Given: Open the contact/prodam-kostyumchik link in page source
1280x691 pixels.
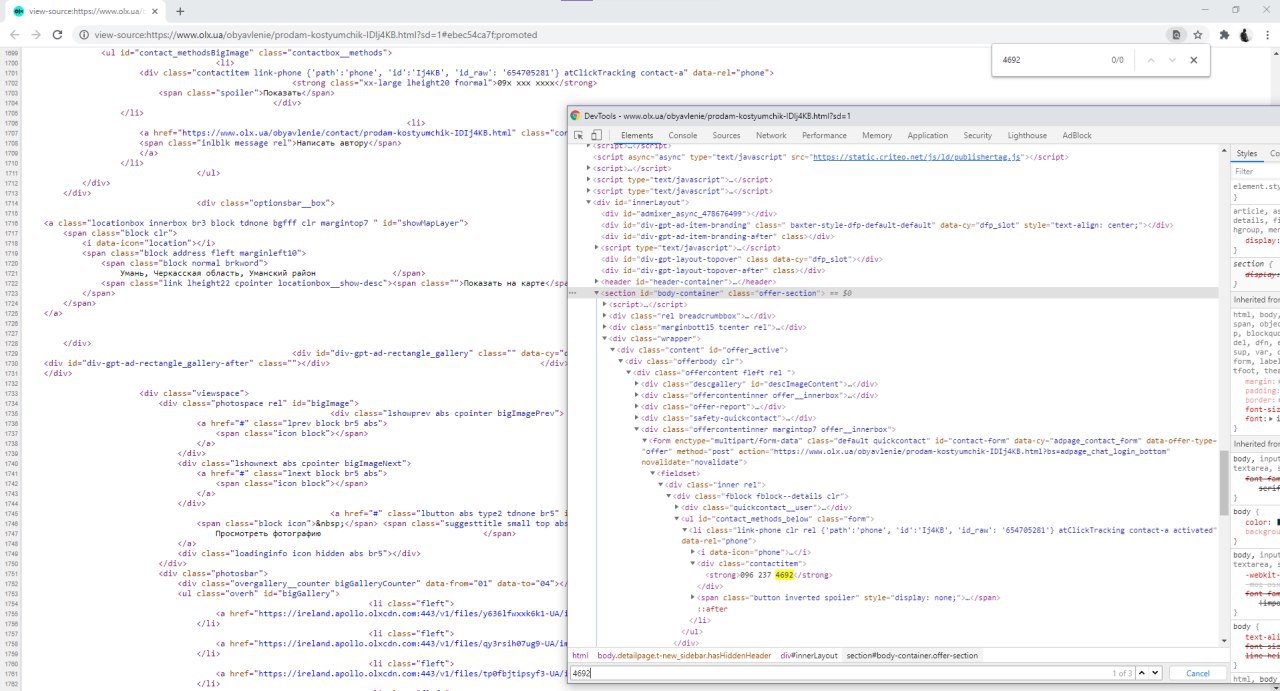Looking at the screenshot, I should [x=347, y=132].
